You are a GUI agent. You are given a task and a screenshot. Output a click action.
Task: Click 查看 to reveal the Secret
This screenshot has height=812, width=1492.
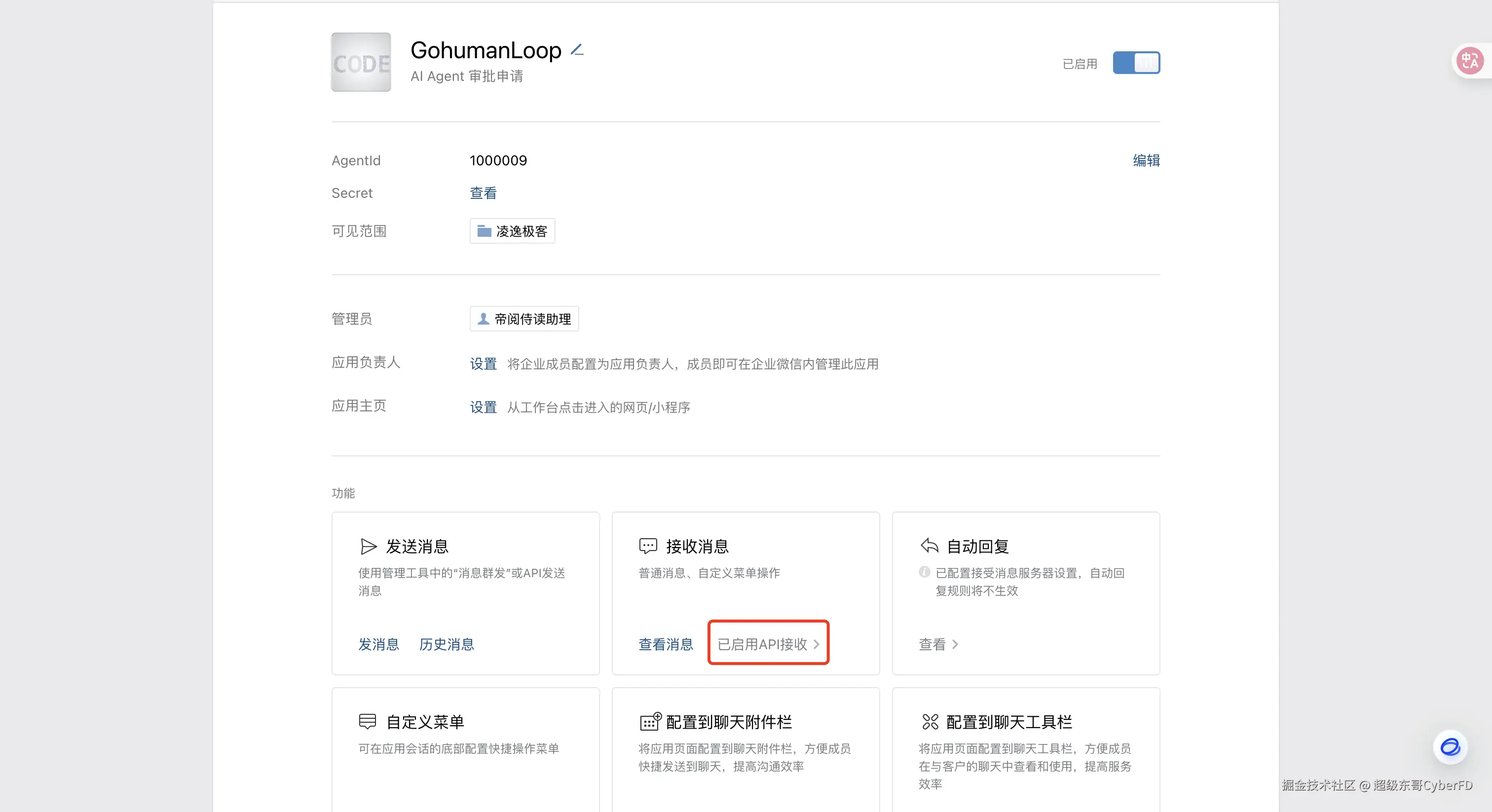coord(483,193)
